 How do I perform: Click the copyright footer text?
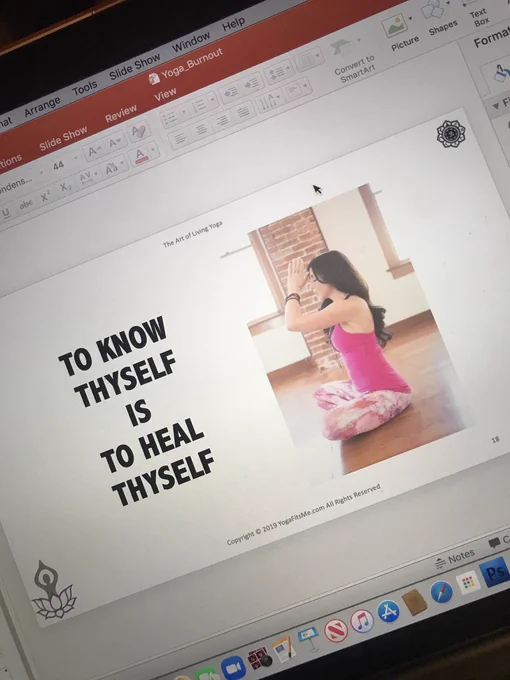(304, 514)
